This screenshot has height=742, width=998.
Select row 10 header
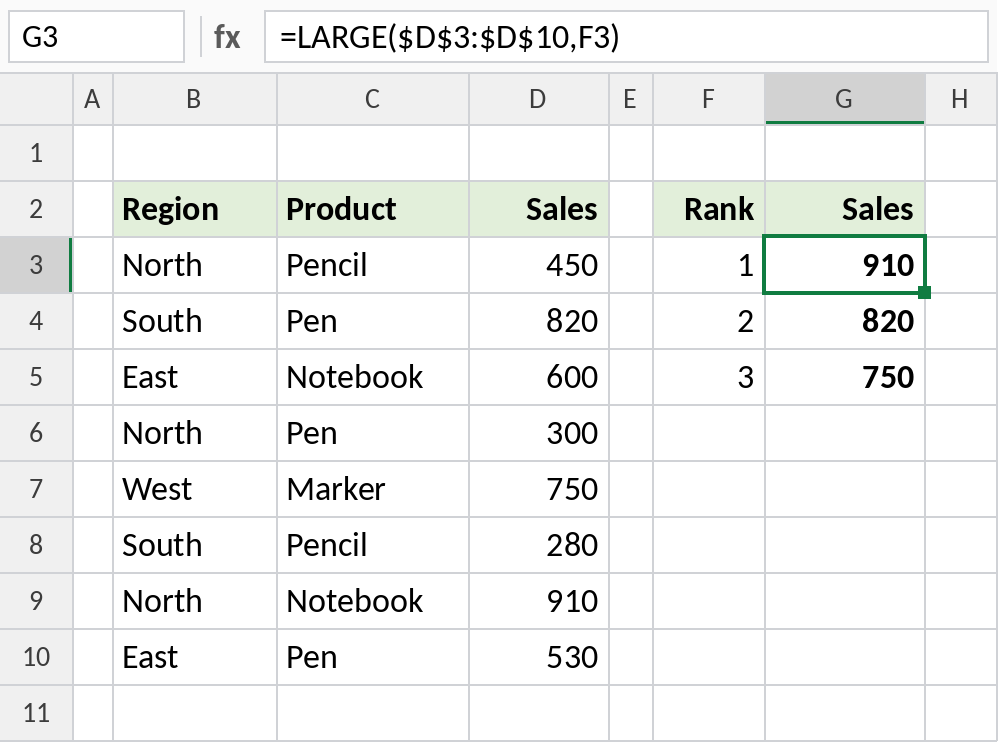(36, 657)
